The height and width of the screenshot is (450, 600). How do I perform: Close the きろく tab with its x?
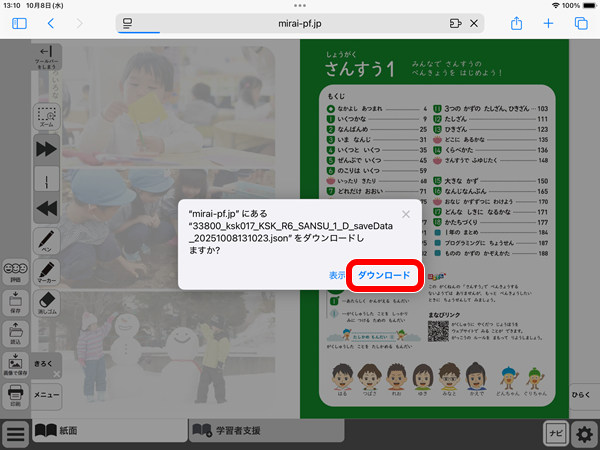(57, 374)
